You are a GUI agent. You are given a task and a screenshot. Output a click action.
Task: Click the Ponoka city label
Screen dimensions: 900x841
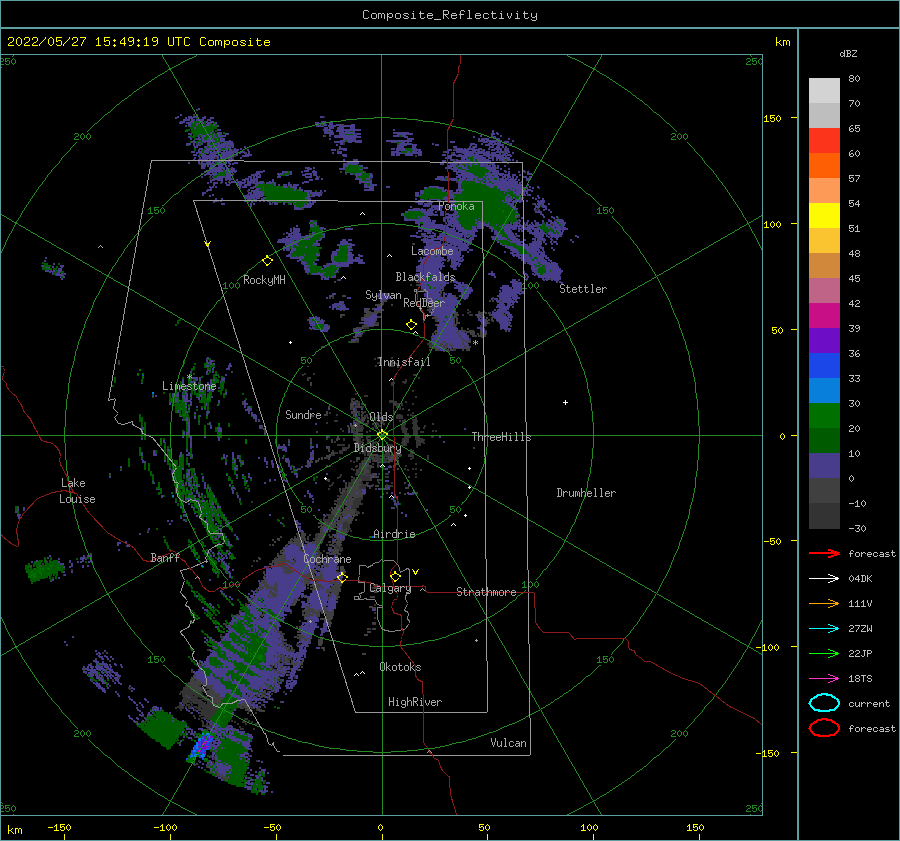(456, 206)
